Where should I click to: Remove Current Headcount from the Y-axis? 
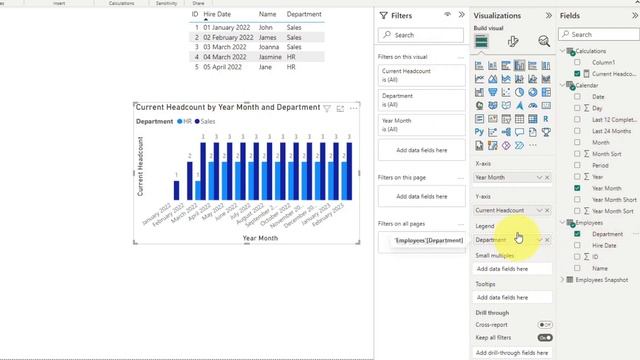(x=547, y=210)
